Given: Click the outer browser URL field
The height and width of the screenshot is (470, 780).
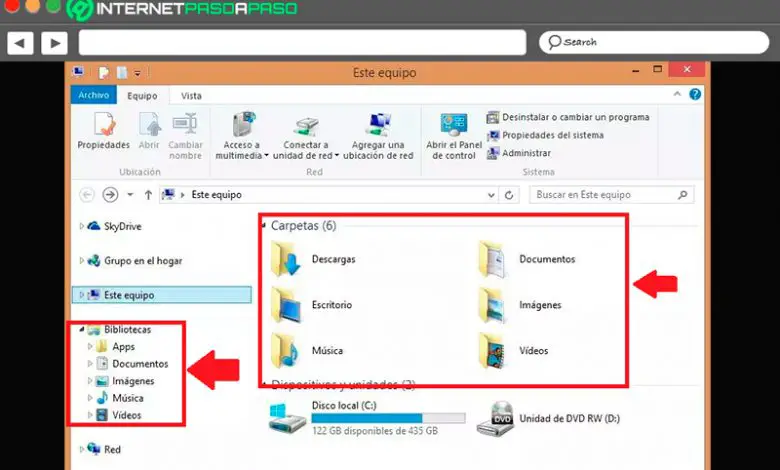Looking at the screenshot, I should coord(302,42).
